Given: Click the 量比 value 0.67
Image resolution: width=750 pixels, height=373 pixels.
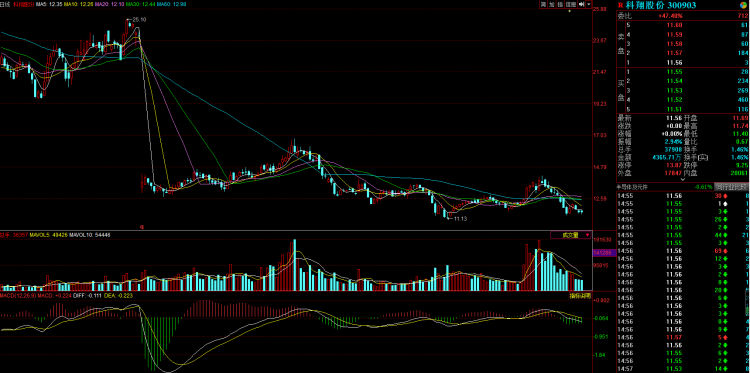Looking at the screenshot, I should tap(743, 142).
